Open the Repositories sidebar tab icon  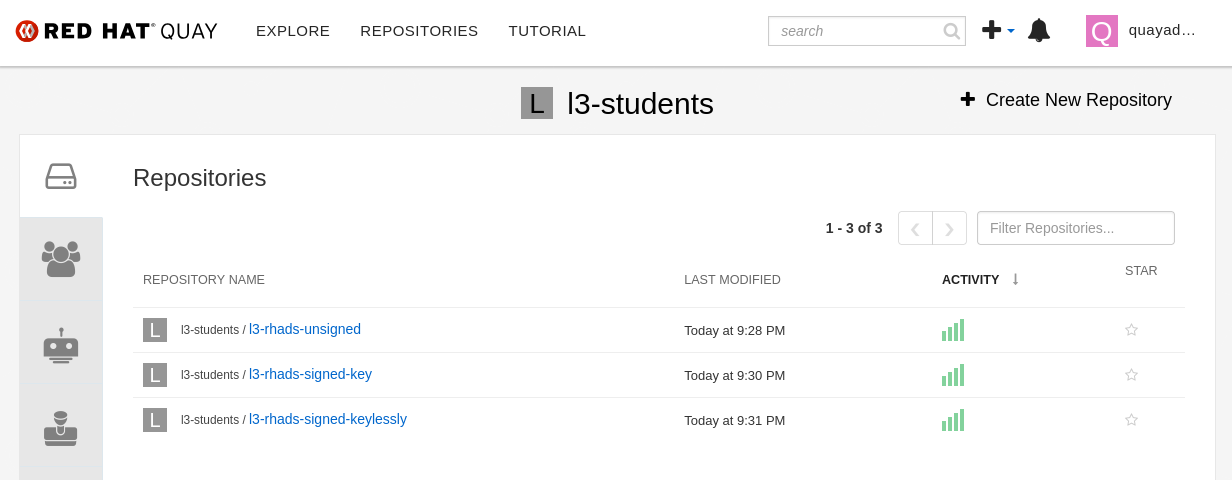tap(61, 177)
